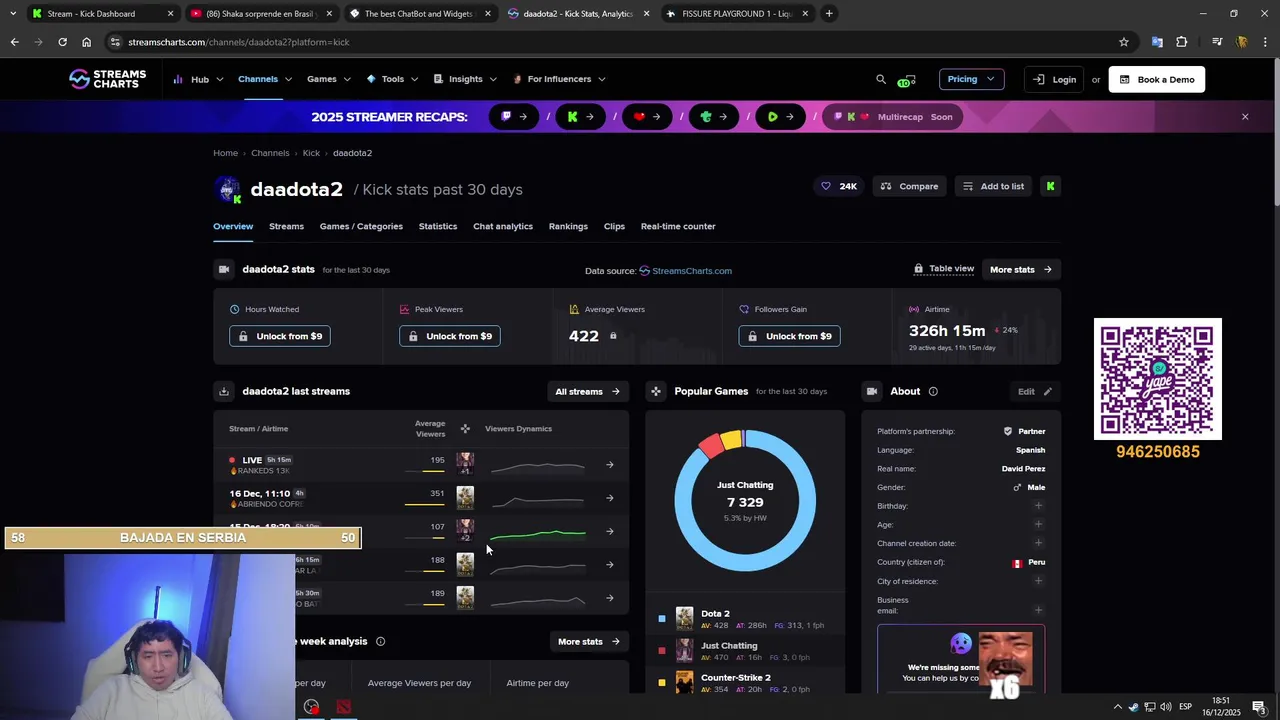Open arrow for stream with 188 viewers
The image size is (1280, 720).
click(610, 564)
